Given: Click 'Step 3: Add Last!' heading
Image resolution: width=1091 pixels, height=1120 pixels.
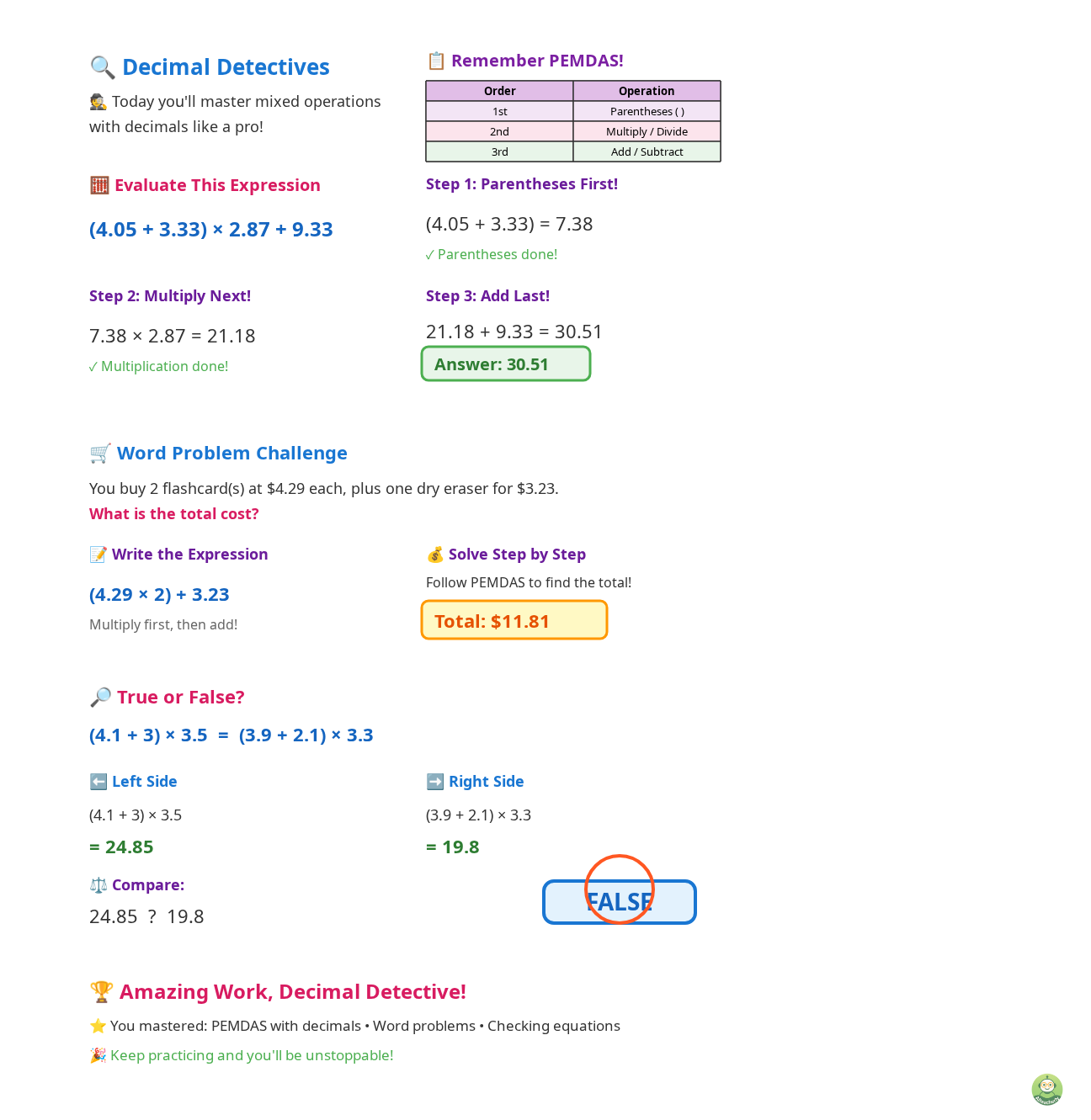Looking at the screenshot, I should (x=488, y=296).
